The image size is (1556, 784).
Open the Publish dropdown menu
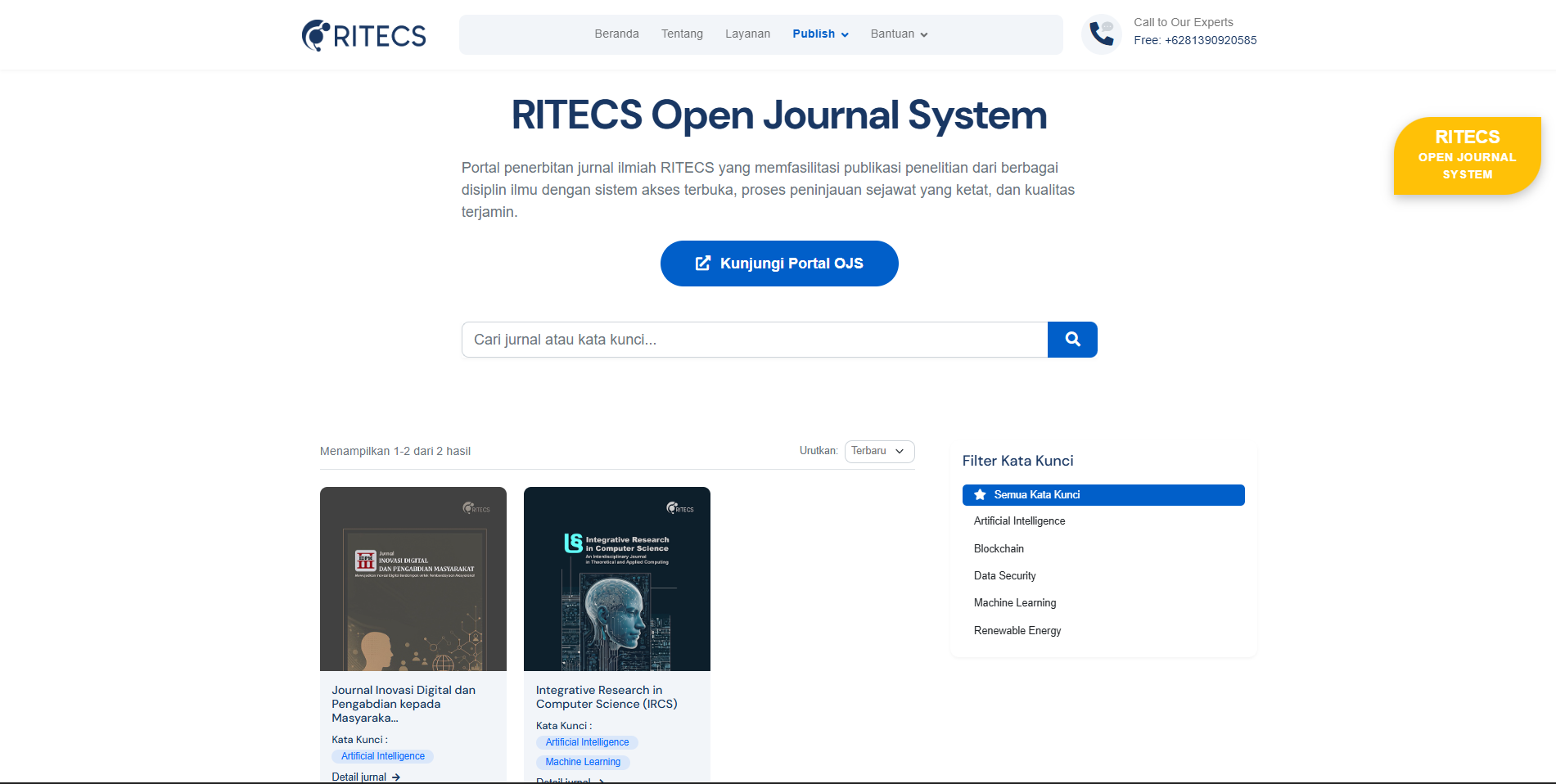click(x=819, y=34)
